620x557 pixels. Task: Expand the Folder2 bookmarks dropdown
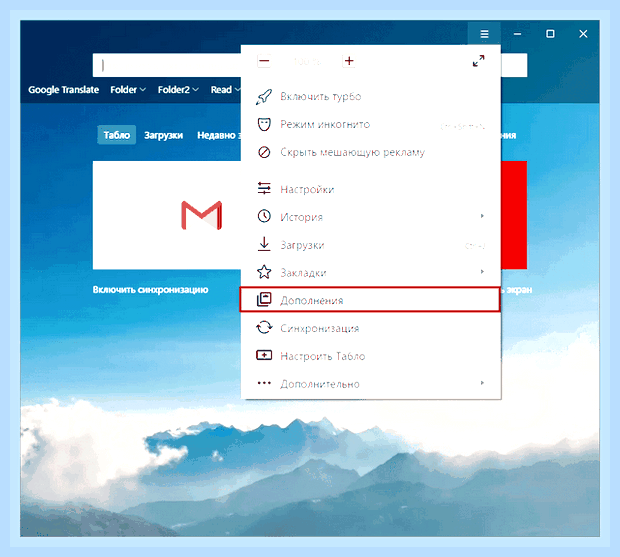pos(178,90)
